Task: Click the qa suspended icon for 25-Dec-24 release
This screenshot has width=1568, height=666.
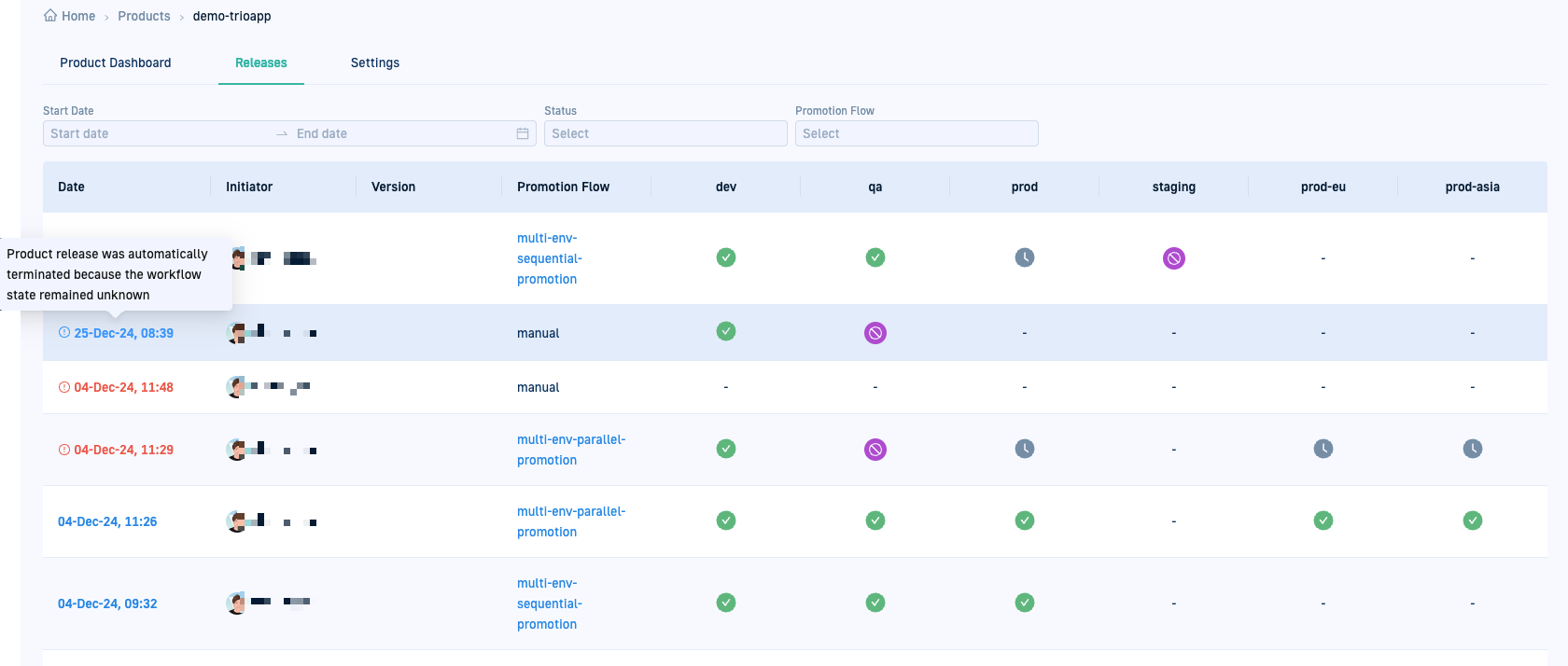Action: point(875,333)
